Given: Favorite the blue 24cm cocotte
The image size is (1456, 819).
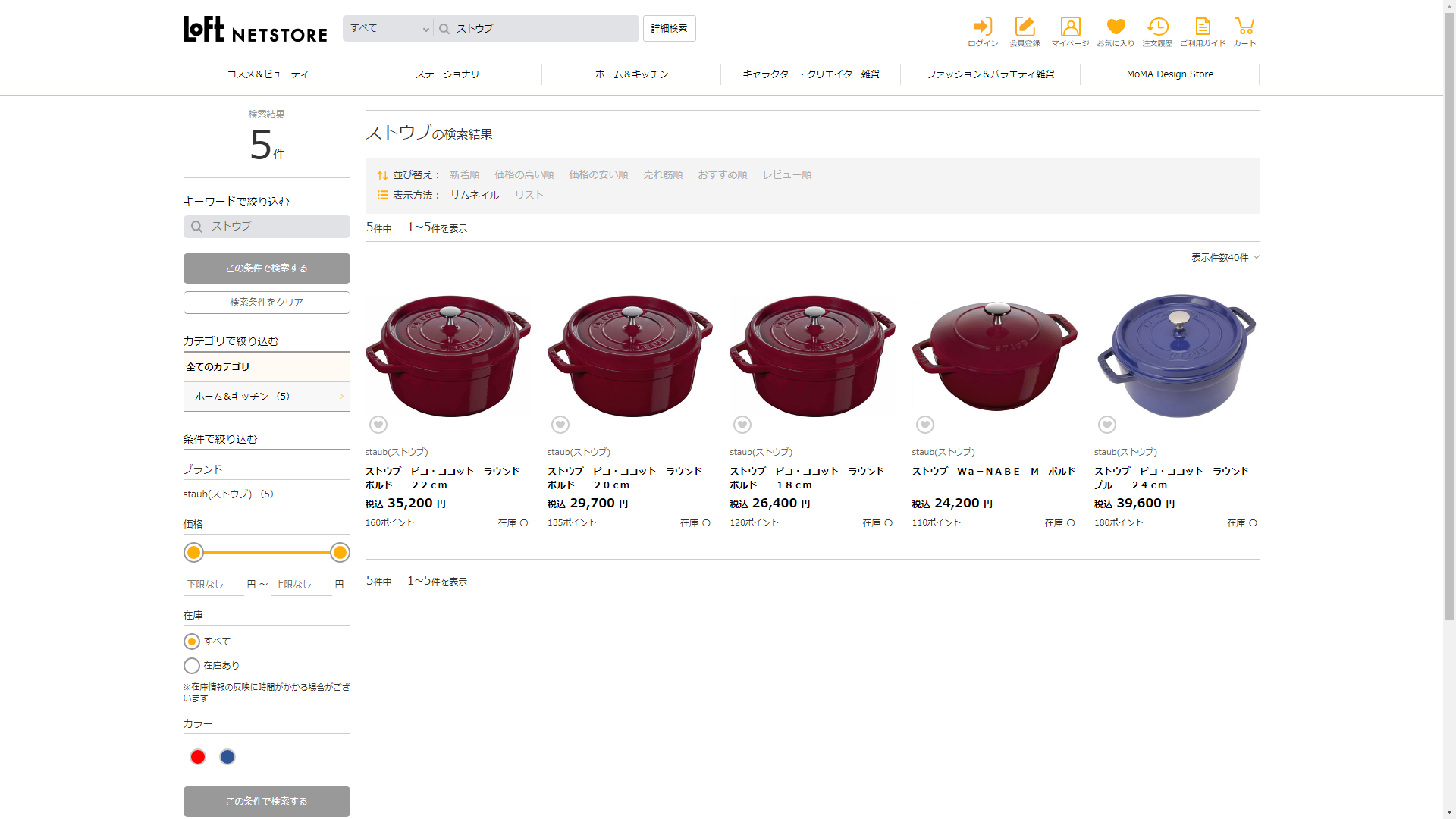Looking at the screenshot, I should [1107, 425].
